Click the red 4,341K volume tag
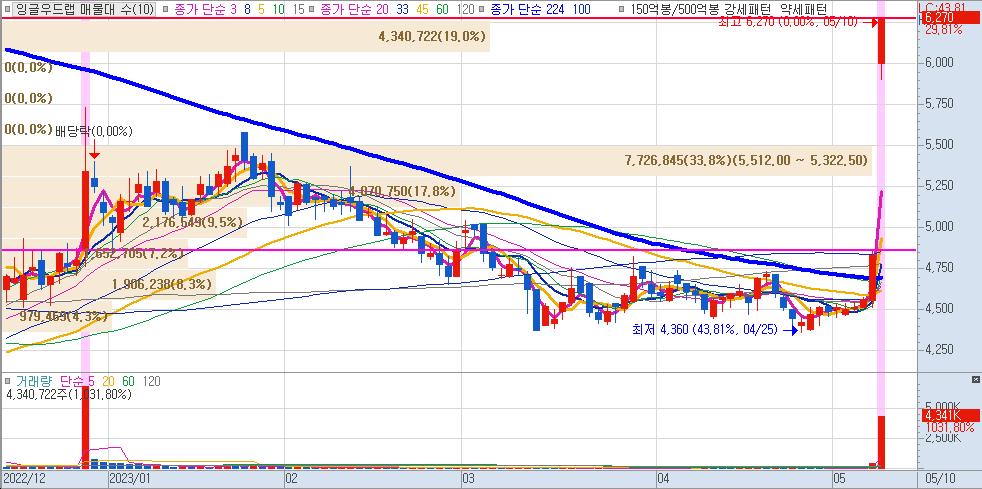 pos(951,415)
